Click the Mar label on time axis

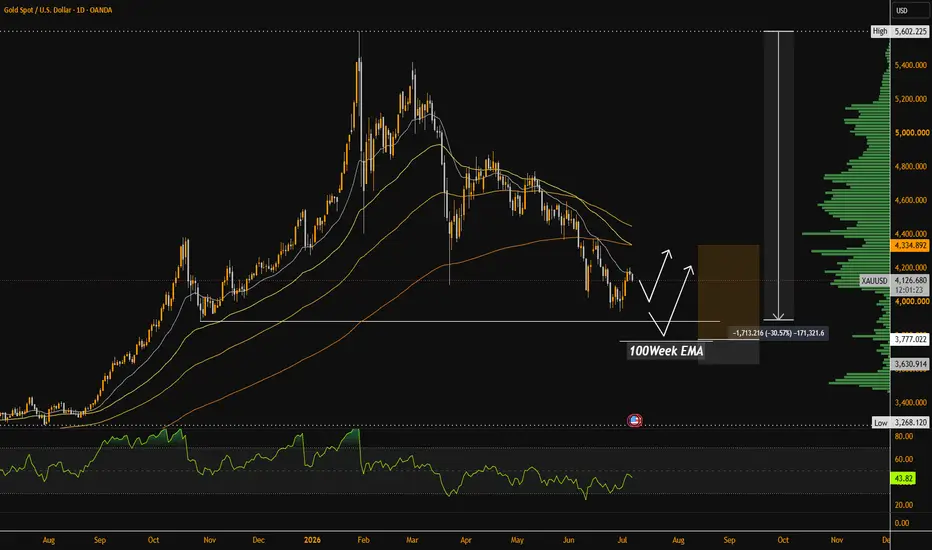pyautogui.click(x=412, y=540)
